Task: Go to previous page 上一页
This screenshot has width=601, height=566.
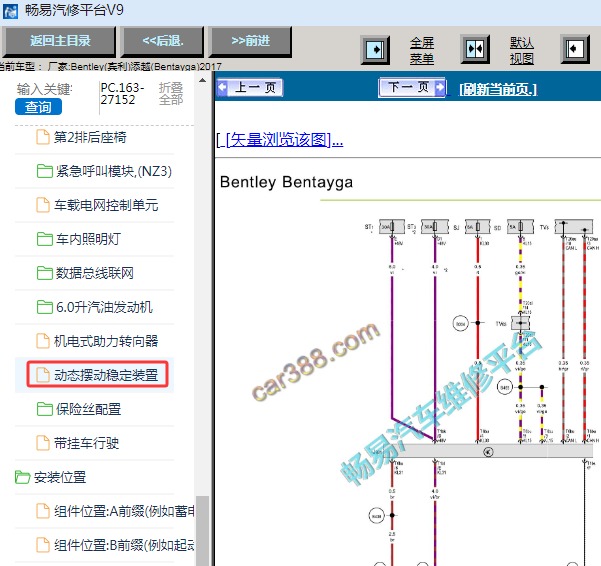Action: 250,88
